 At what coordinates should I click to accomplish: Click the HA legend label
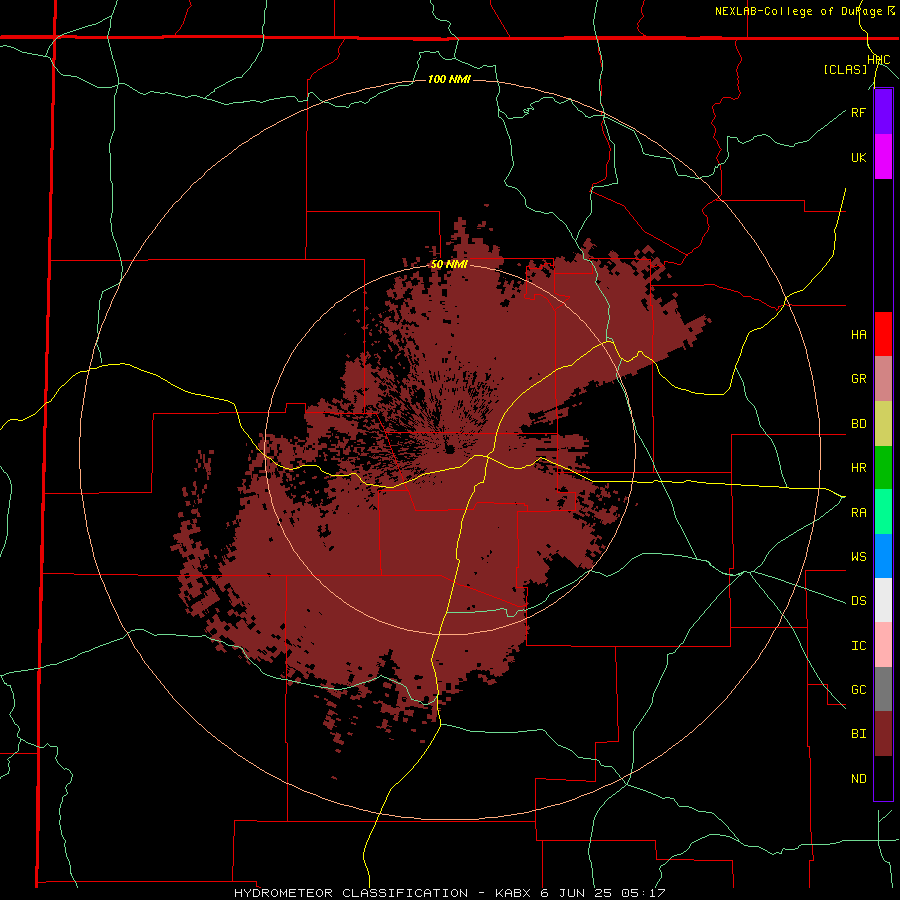[x=858, y=334]
